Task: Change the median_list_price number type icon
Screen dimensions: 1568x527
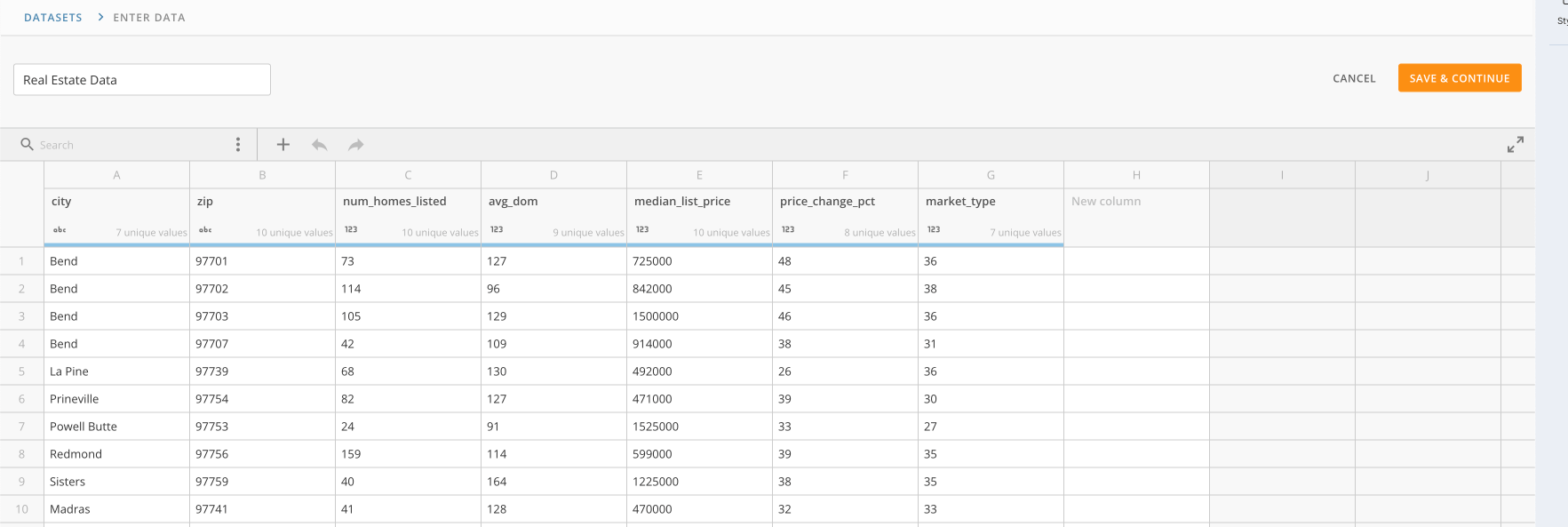Action: tap(642, 229)
